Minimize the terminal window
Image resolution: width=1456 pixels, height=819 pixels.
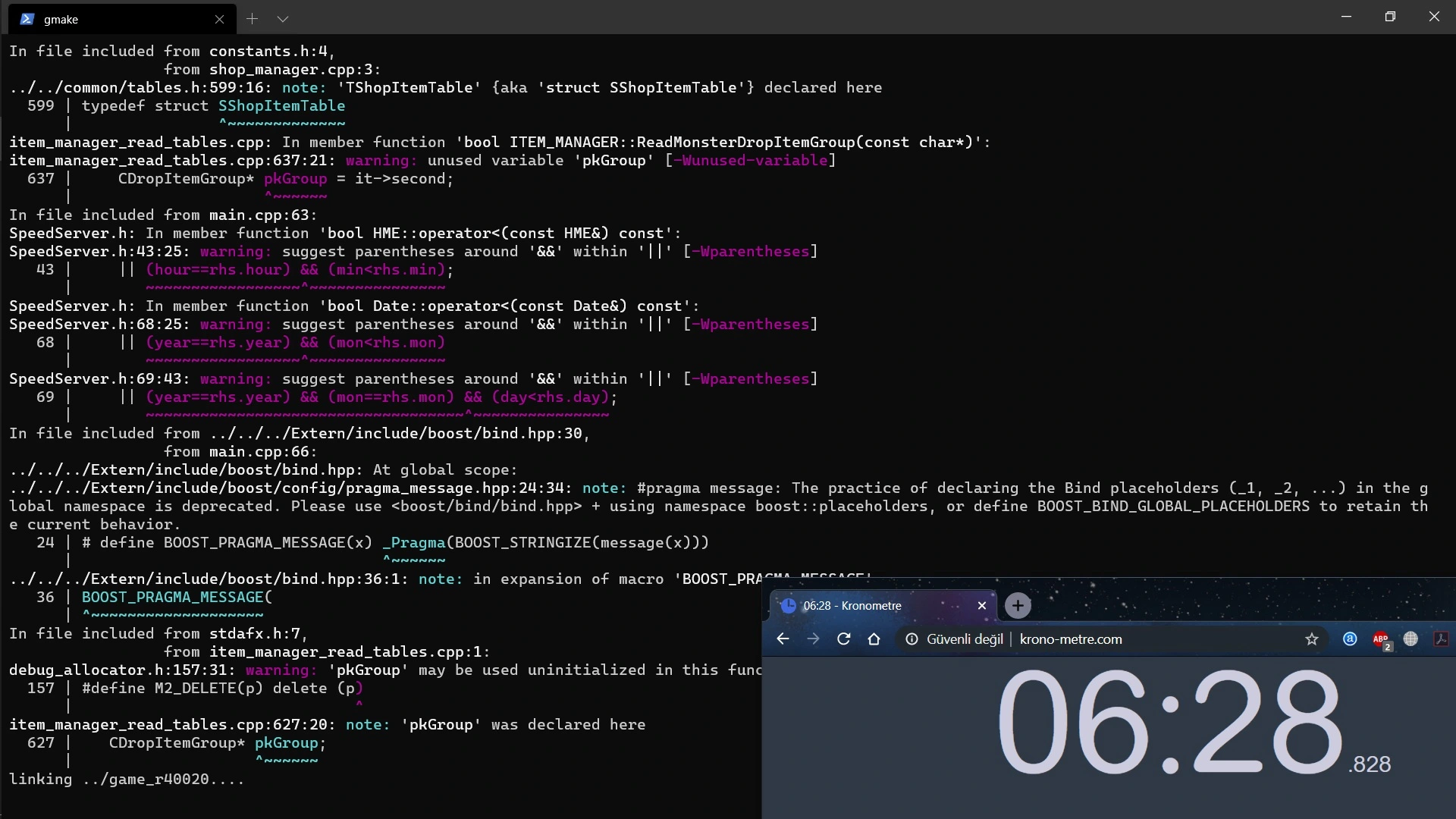click(x=1347, y=17)
